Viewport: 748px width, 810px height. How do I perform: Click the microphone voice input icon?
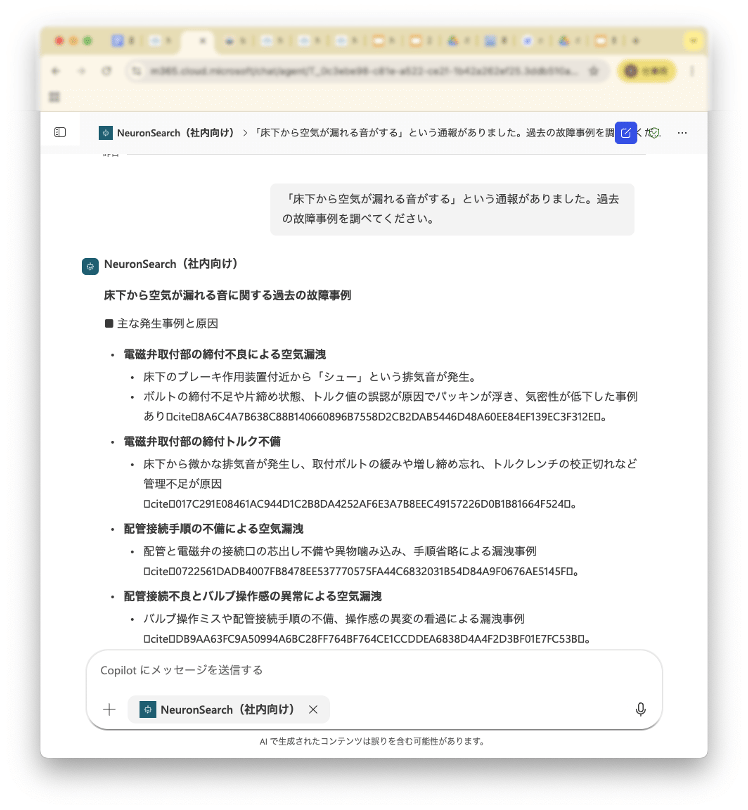[x=640, y=709]
